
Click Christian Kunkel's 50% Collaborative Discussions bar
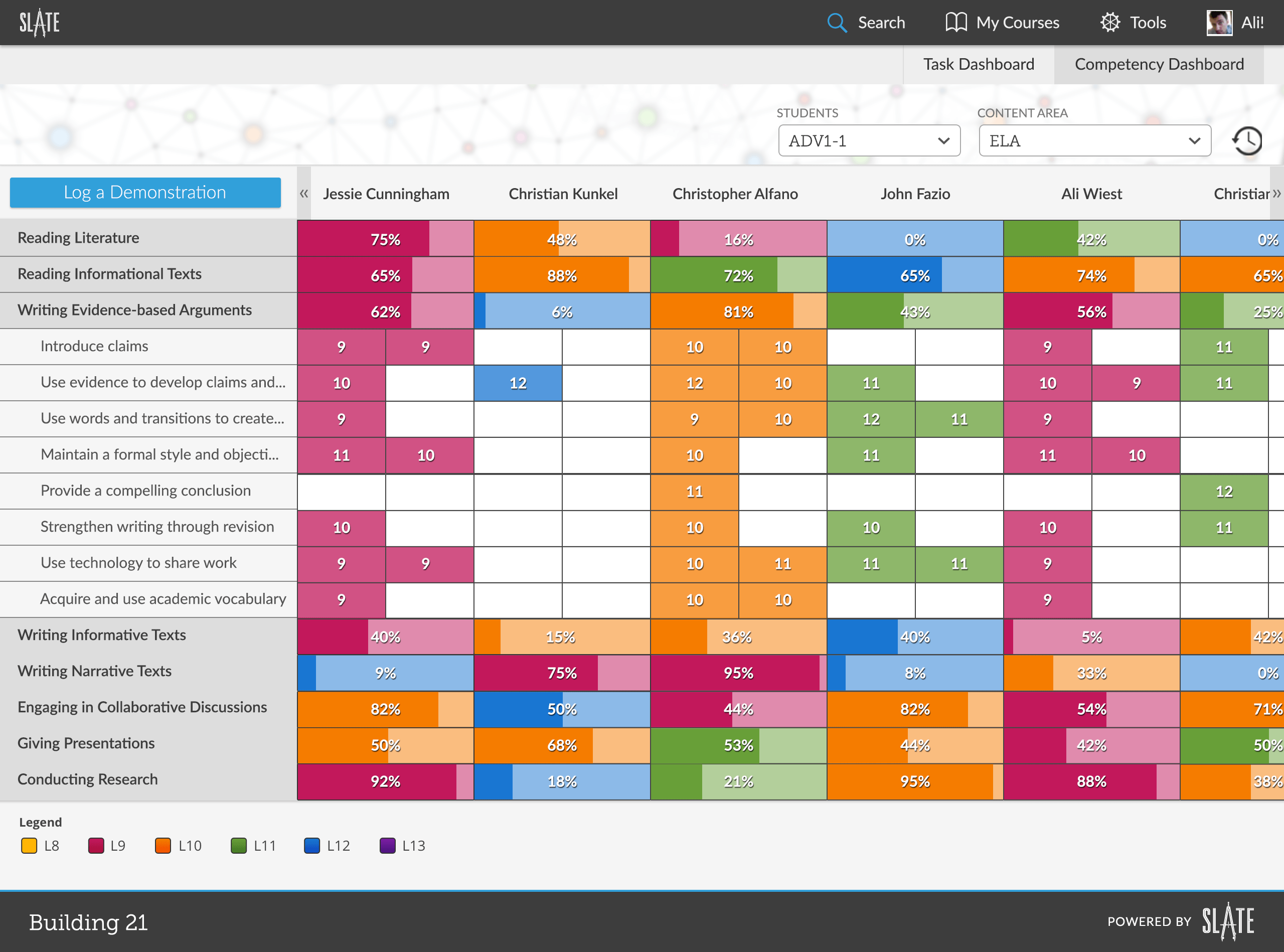(x=562, y=709)
